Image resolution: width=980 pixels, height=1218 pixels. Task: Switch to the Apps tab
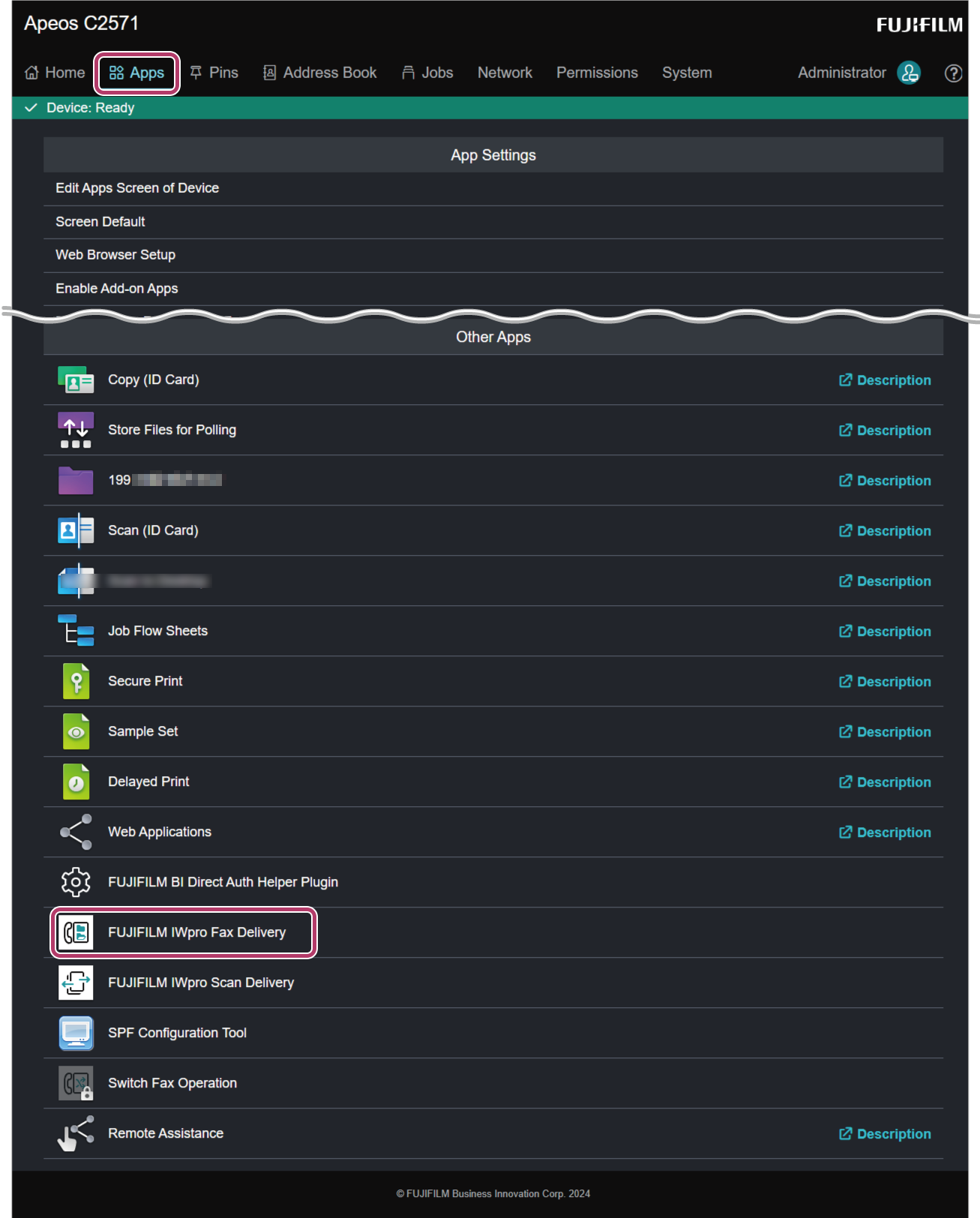coord(136,73)
